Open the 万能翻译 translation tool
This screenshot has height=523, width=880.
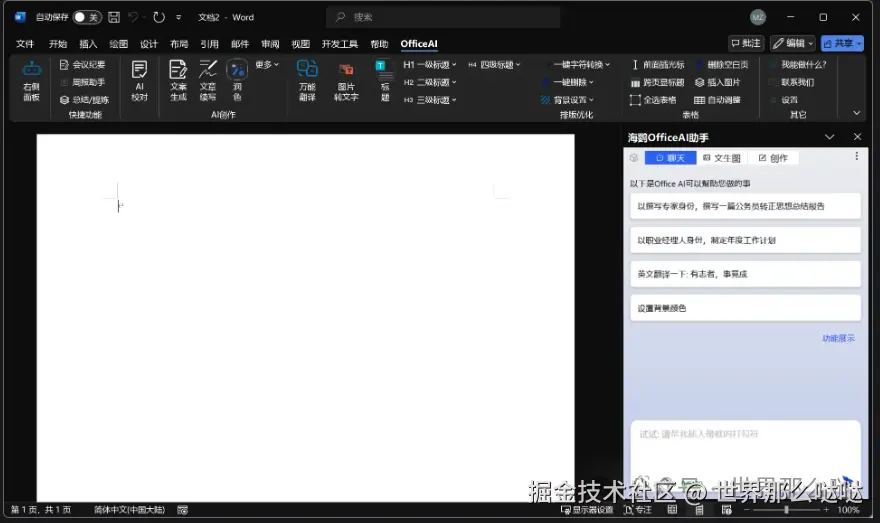(x=307, y=81)
